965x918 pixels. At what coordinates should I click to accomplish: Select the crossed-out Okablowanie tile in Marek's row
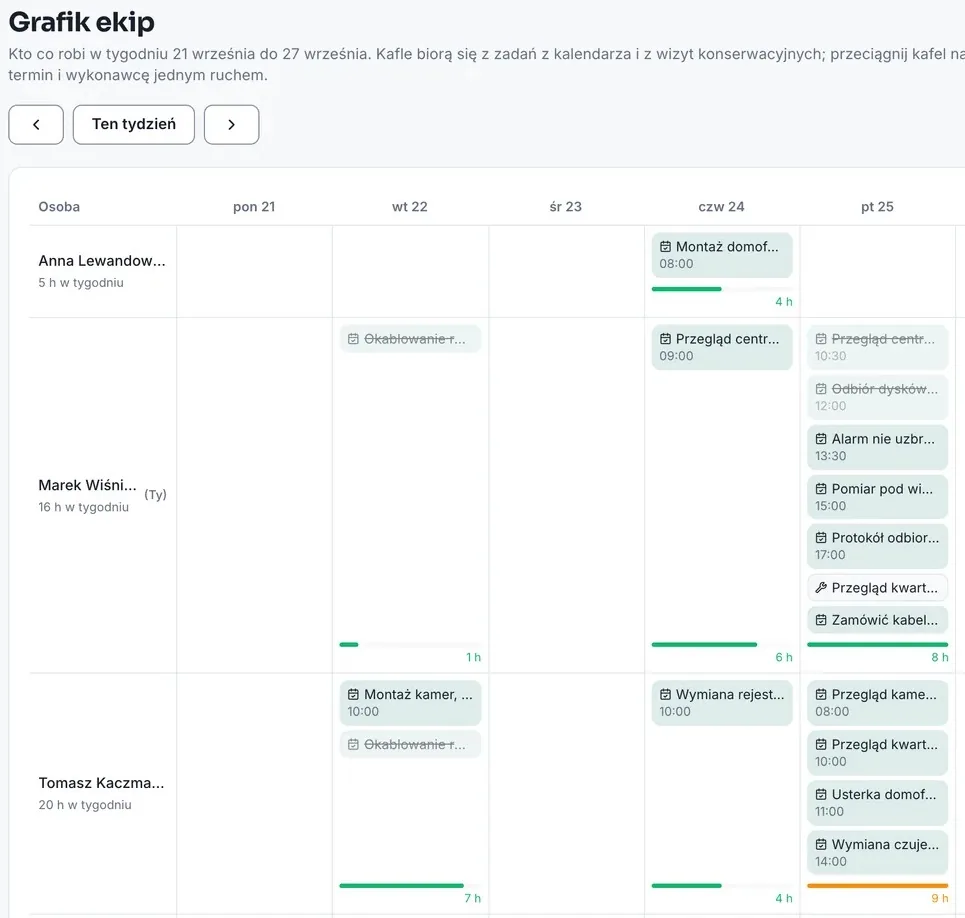point(410,339)
